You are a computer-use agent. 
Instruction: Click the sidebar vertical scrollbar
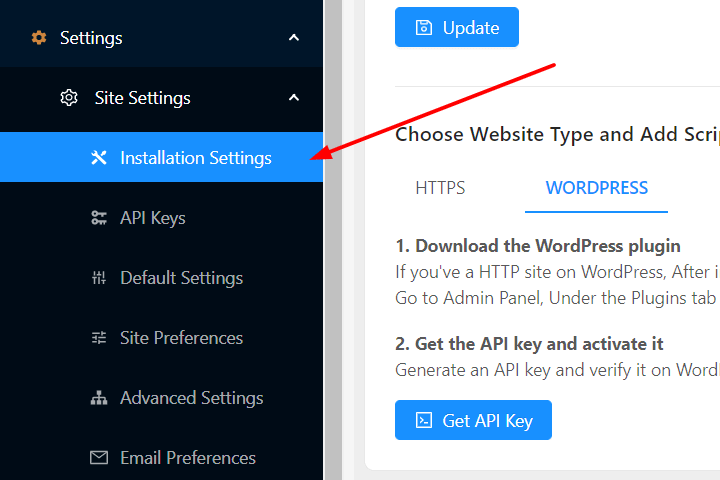(x=333, y=240)
